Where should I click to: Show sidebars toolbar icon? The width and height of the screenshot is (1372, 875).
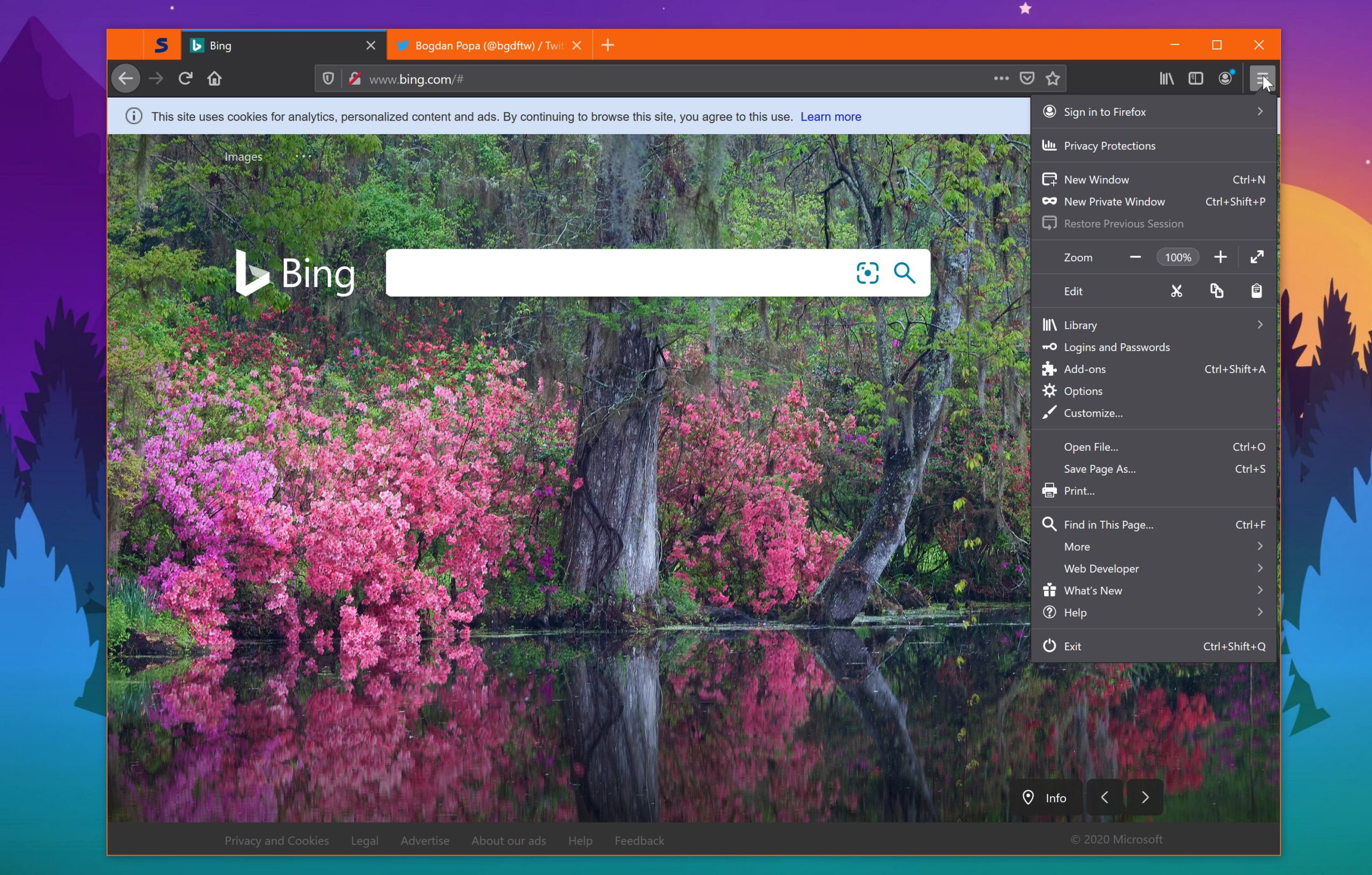(x=1195, y=79)
